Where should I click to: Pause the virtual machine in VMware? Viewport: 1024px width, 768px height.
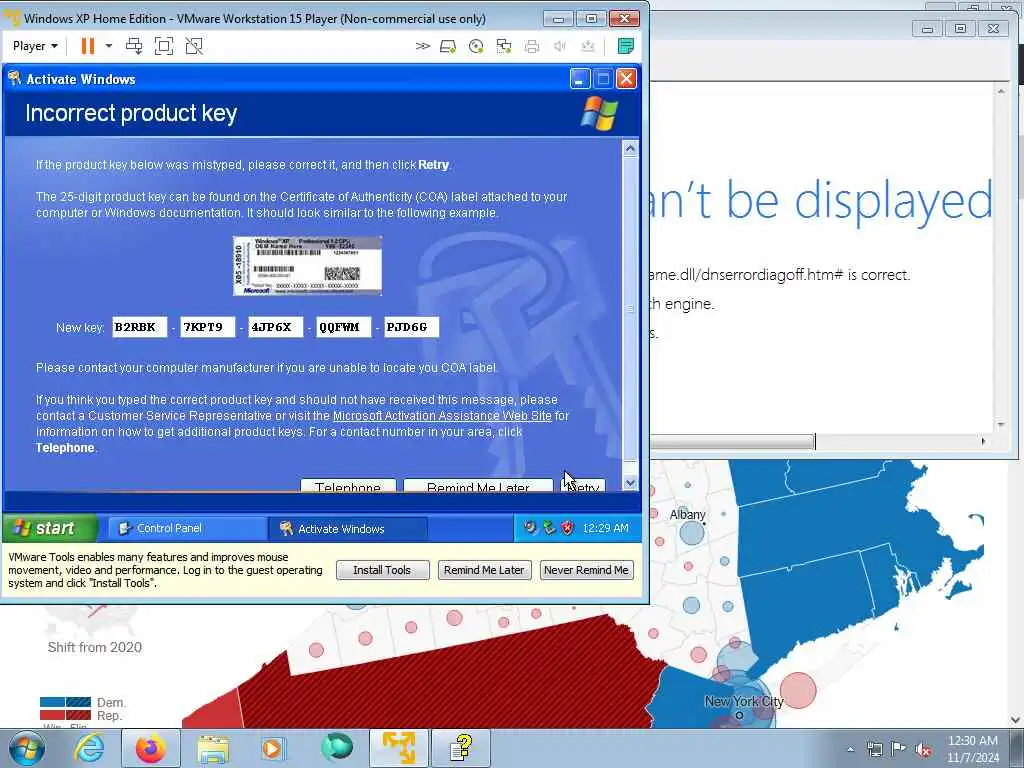click(x=88, y=46)
